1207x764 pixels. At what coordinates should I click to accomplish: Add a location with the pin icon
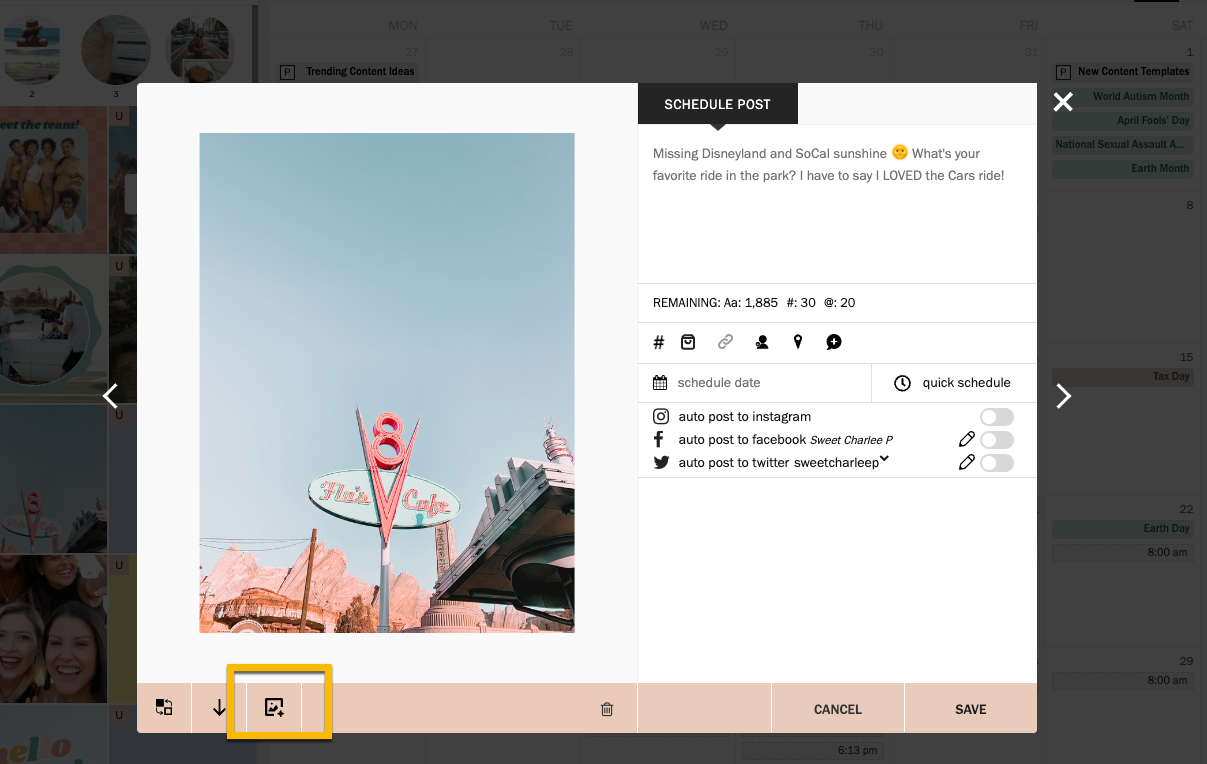click(x=798, y=342)
